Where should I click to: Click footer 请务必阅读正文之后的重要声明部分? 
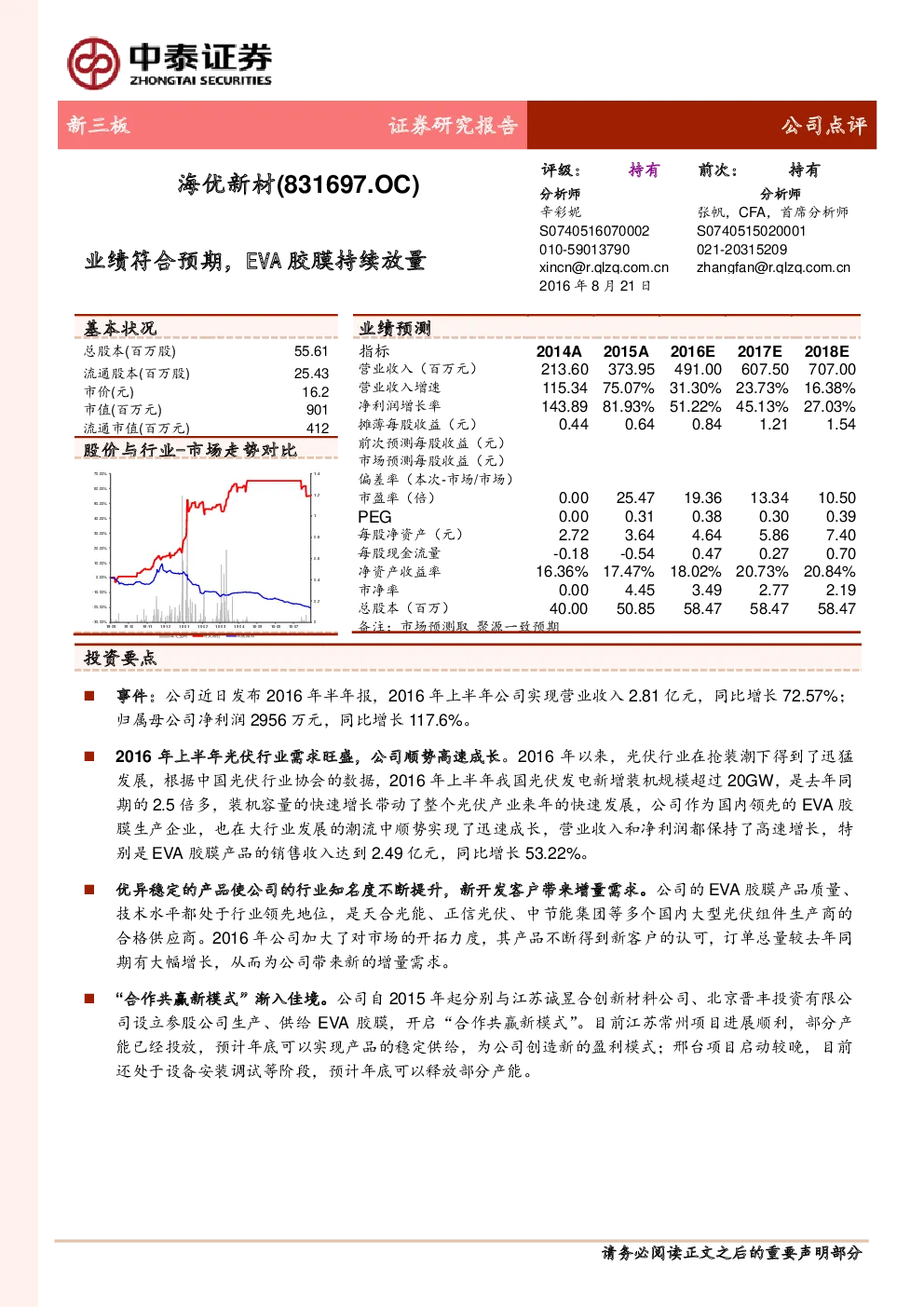pos(732,1253)
